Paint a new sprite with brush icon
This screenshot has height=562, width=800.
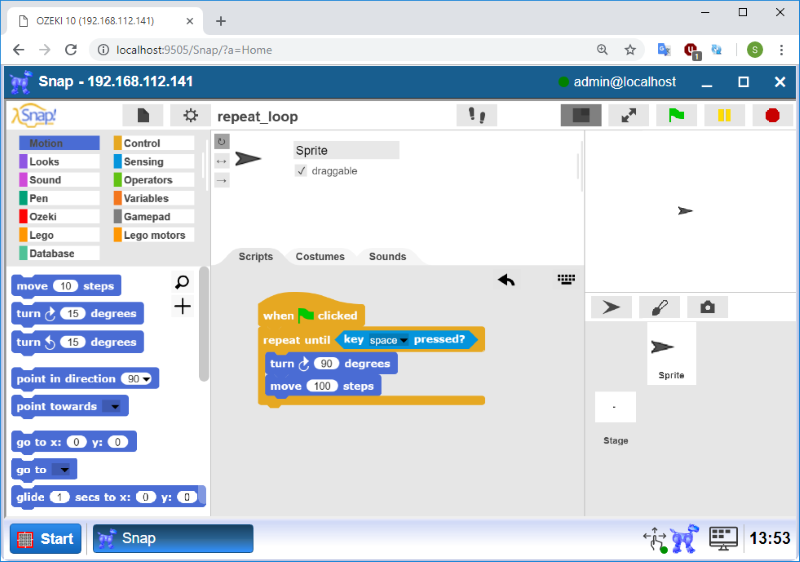click(659, 307)
